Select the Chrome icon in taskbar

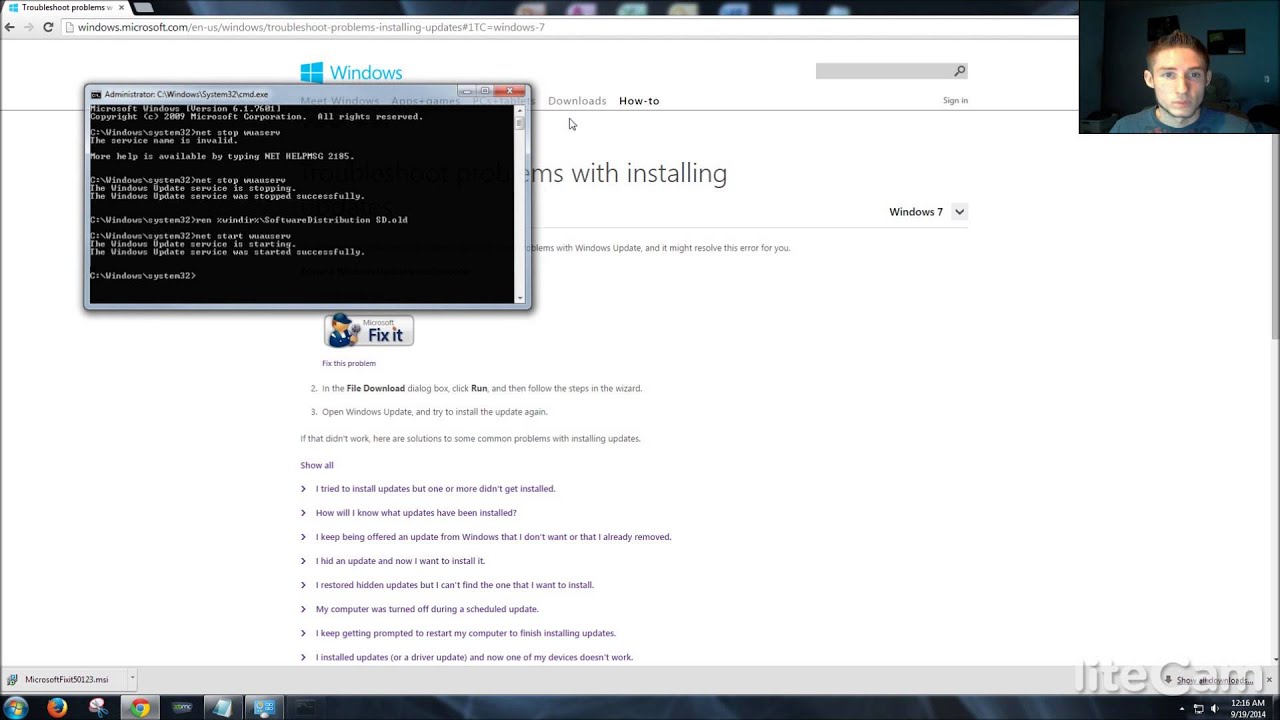tap(140, 708)
